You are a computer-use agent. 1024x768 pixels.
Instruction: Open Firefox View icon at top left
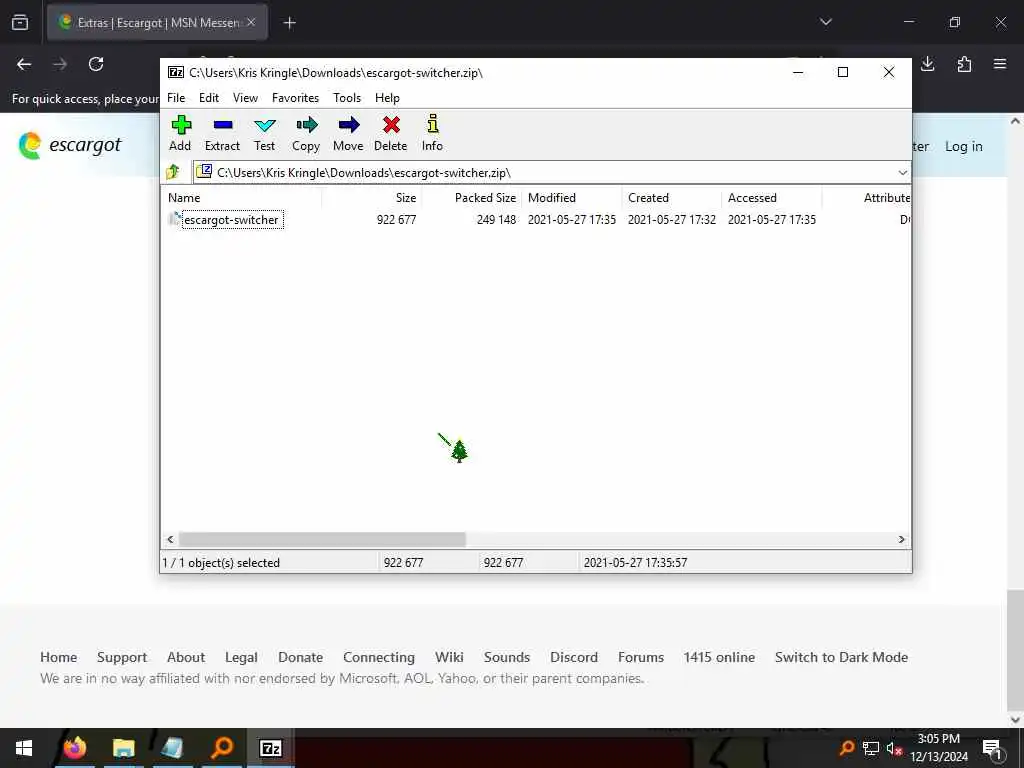click(20, 23)
